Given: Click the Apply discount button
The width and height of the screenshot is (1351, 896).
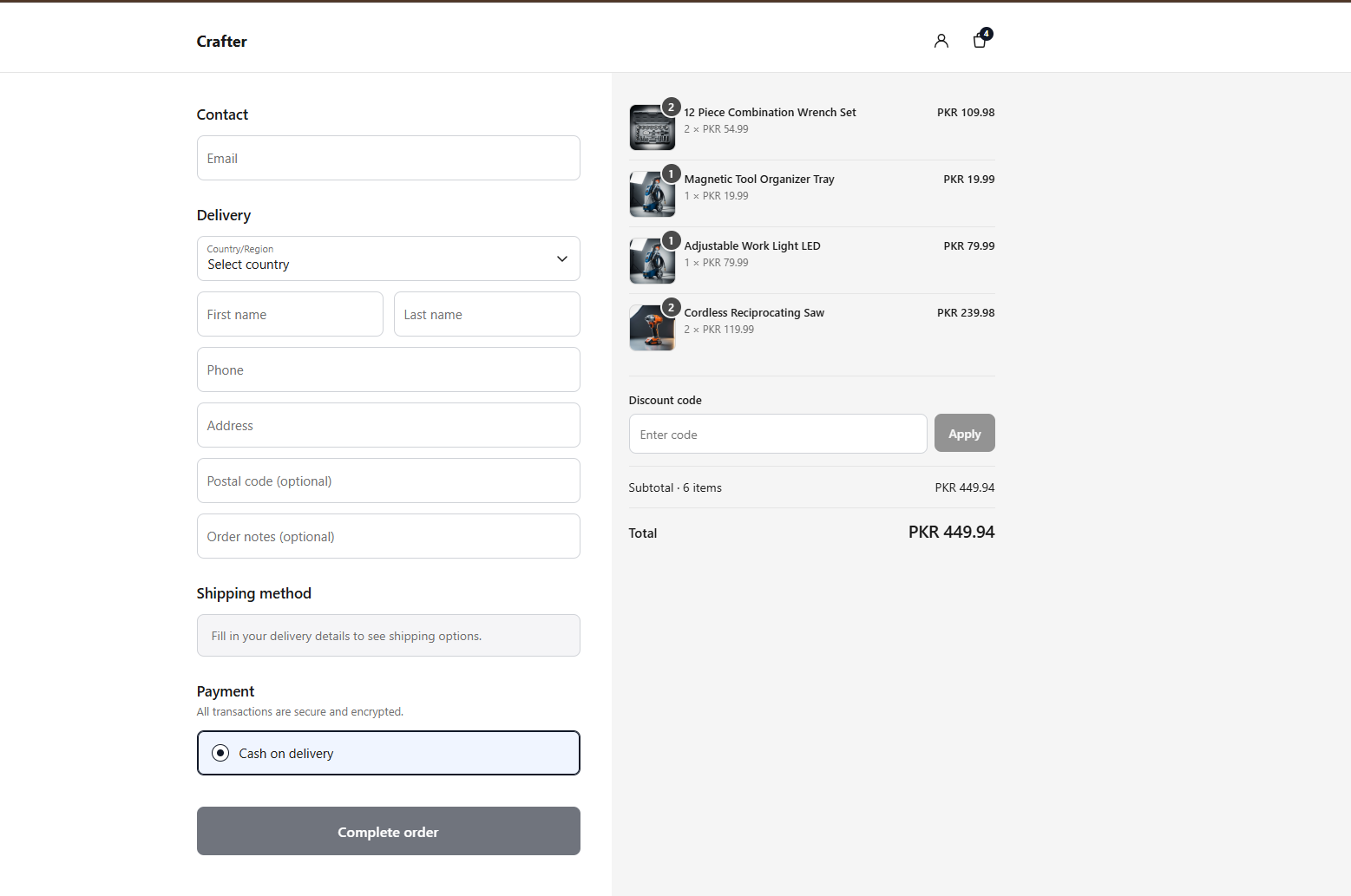Looking at the screenshot, I should (x=964, y=433).
